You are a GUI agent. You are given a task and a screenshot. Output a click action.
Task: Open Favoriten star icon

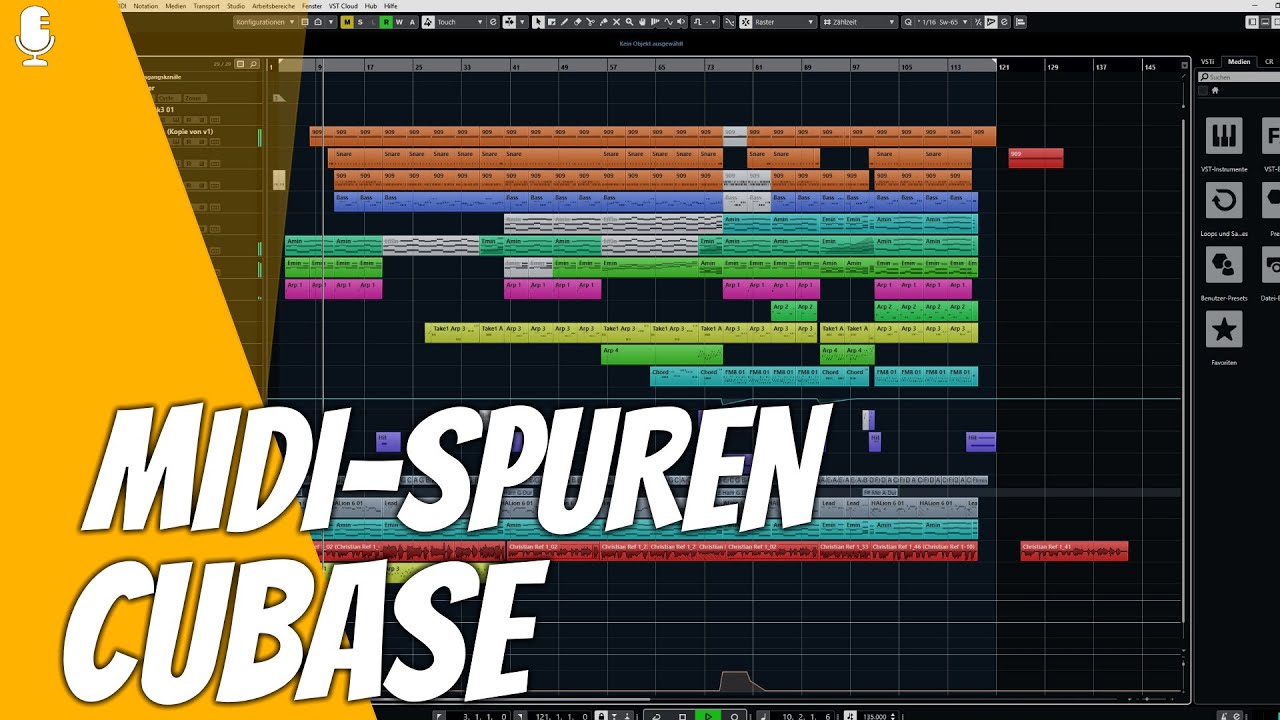pyautogui.click(x=1224, y=330)
